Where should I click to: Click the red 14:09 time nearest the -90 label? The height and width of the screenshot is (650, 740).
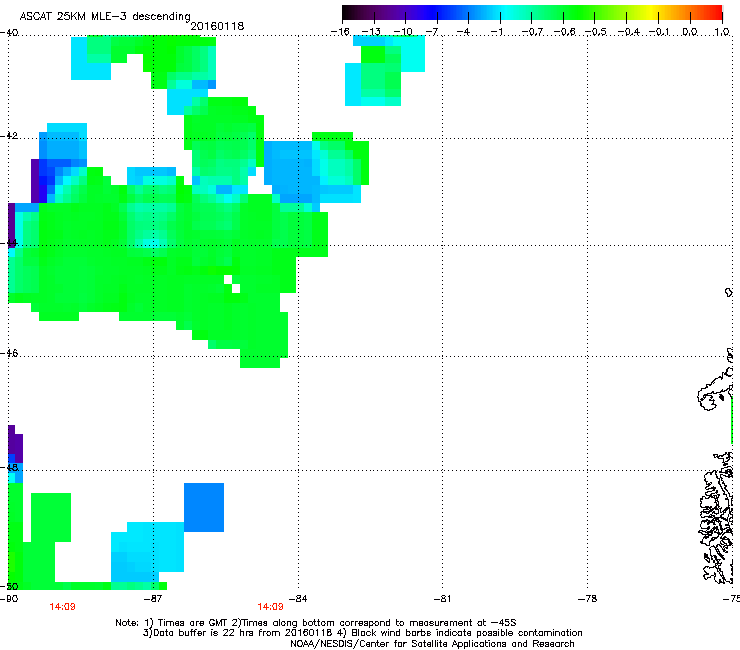tap(62, 607)
